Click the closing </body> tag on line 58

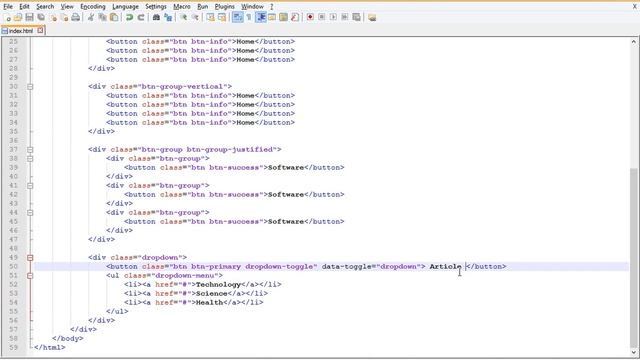[68, 338]
